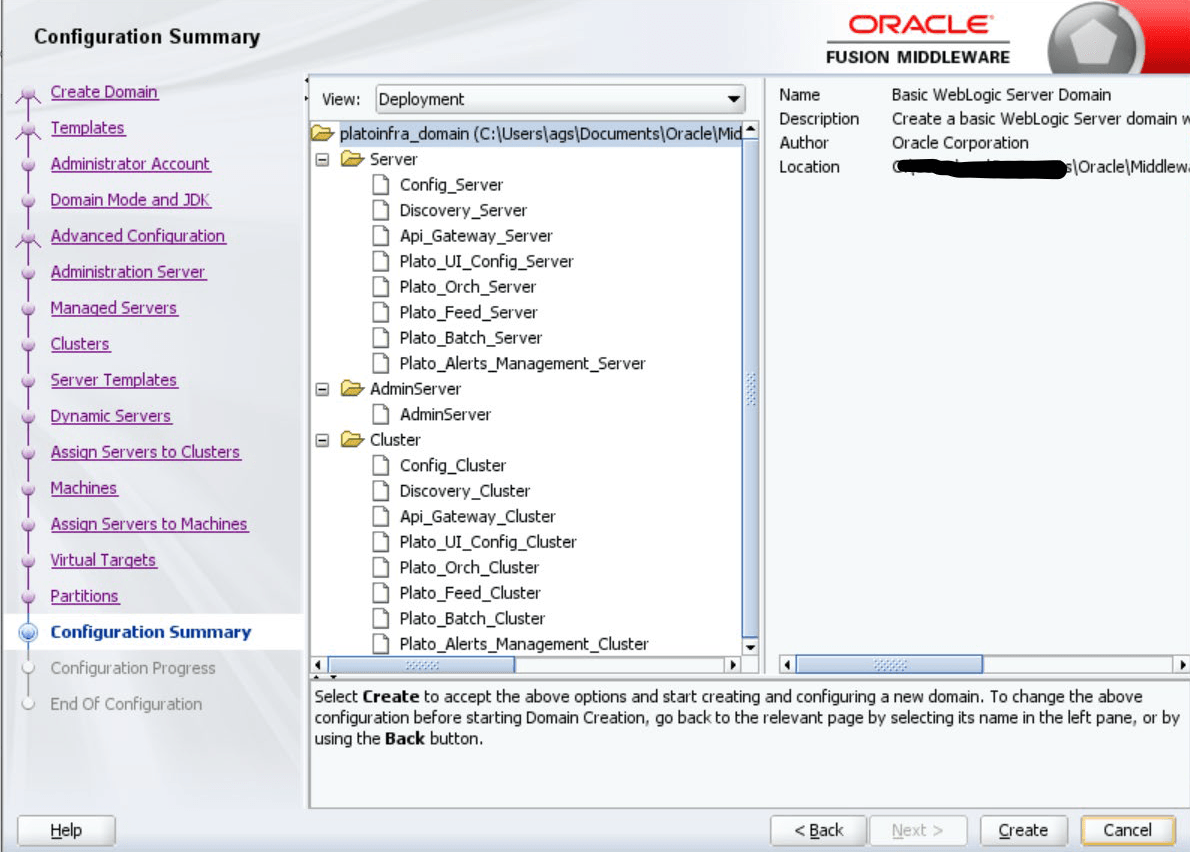1190x852 pixels.
Task: Click the Configuration Summary step indicator icon
Action: click(x=28, y=632)
